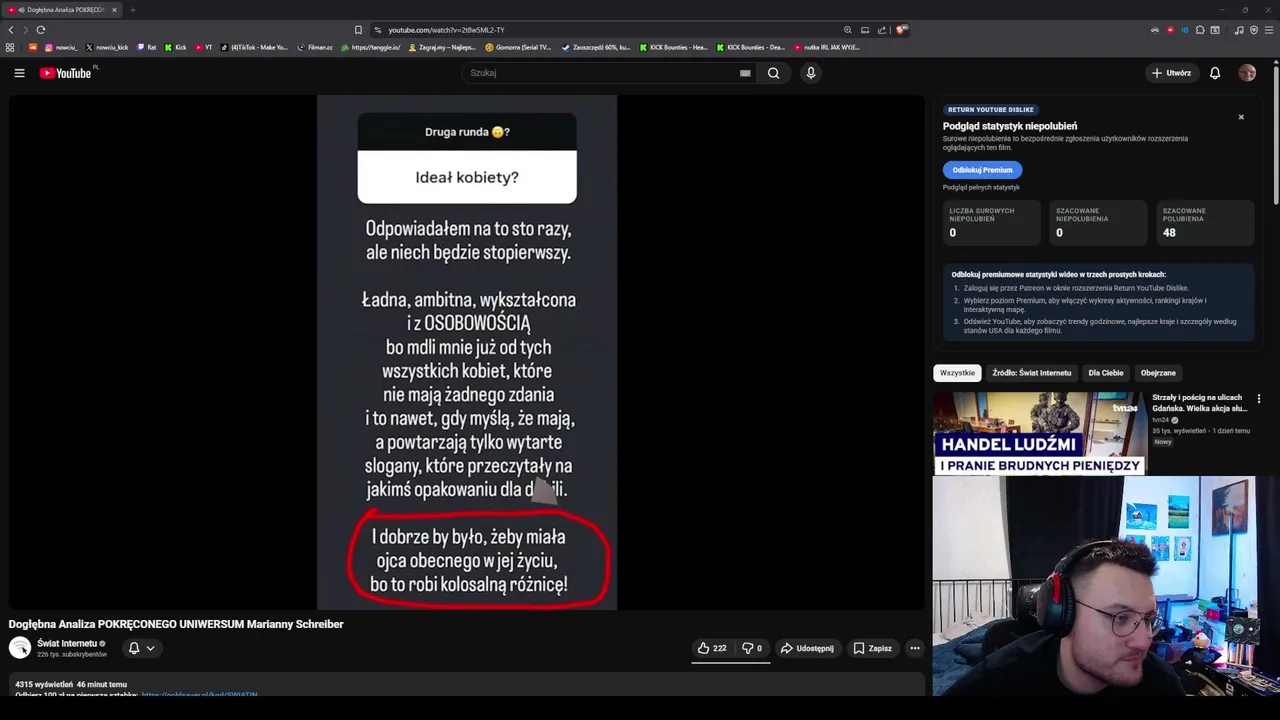Click the magnifier search button

773,73
